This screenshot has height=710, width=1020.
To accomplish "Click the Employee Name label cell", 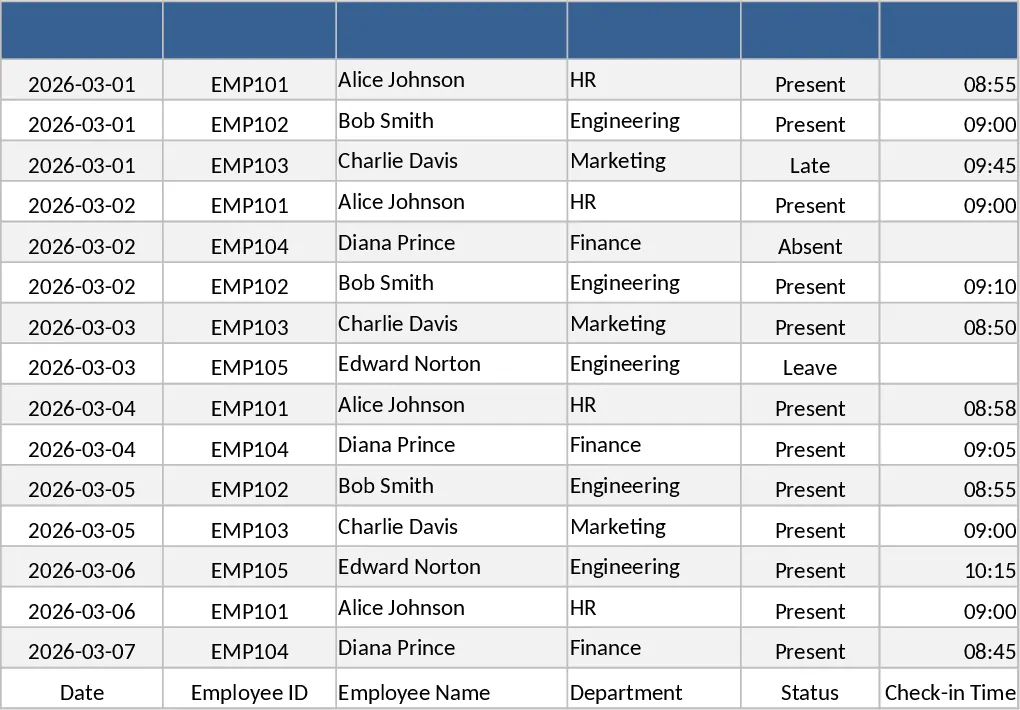I will tap(451, 689).
